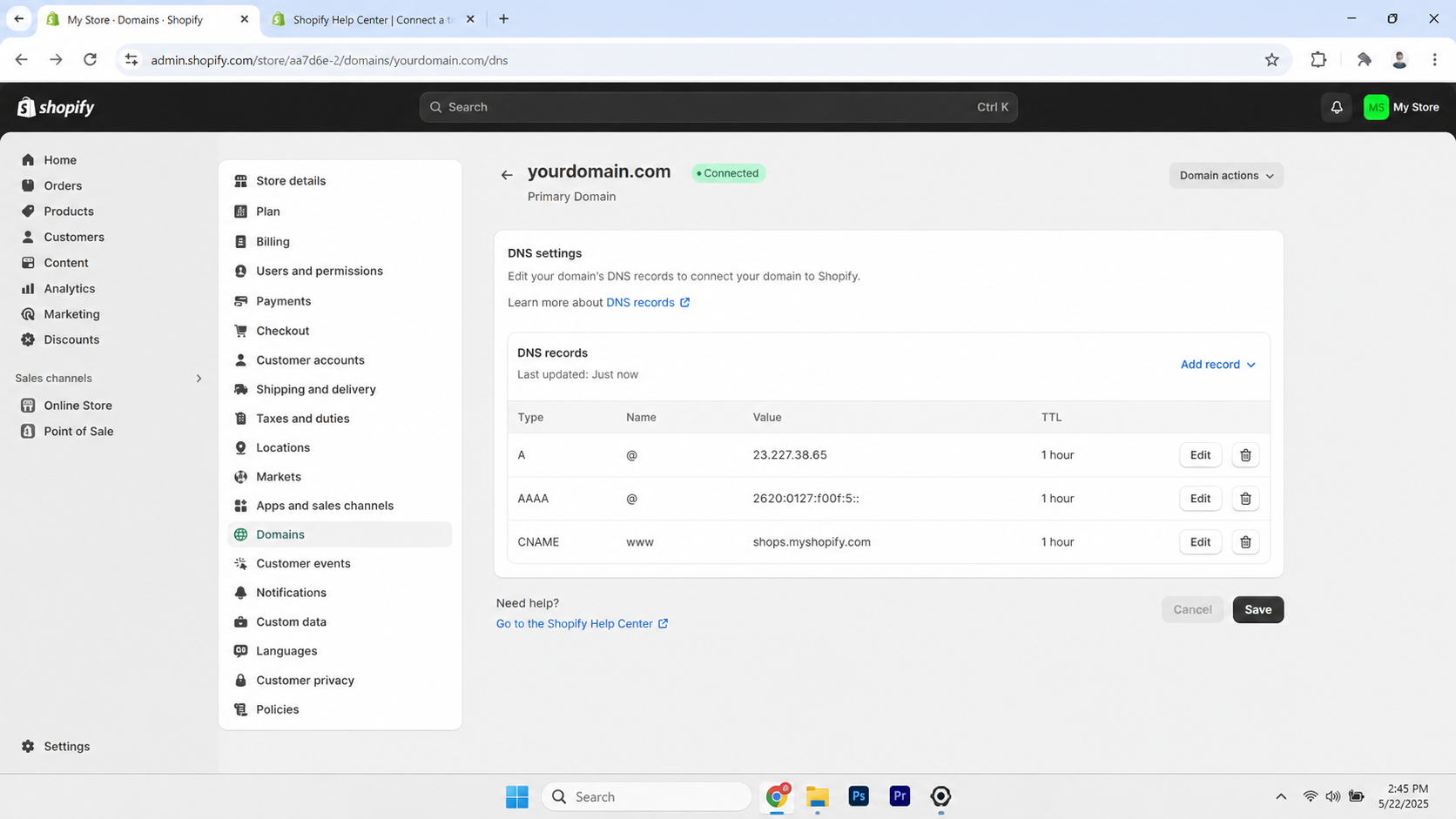Edit the CNAME record
The height and width of the screenshot is (819, 1456).
tap(1200, 542)
